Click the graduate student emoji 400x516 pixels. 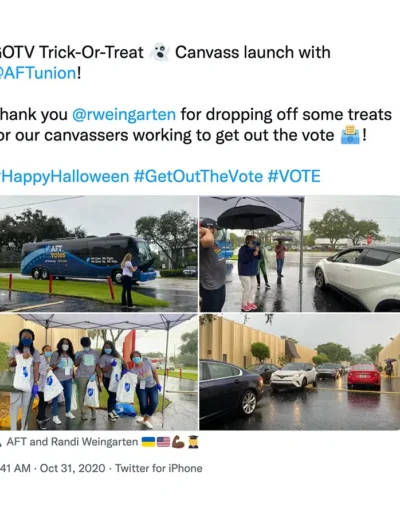(x=193, y=442)
